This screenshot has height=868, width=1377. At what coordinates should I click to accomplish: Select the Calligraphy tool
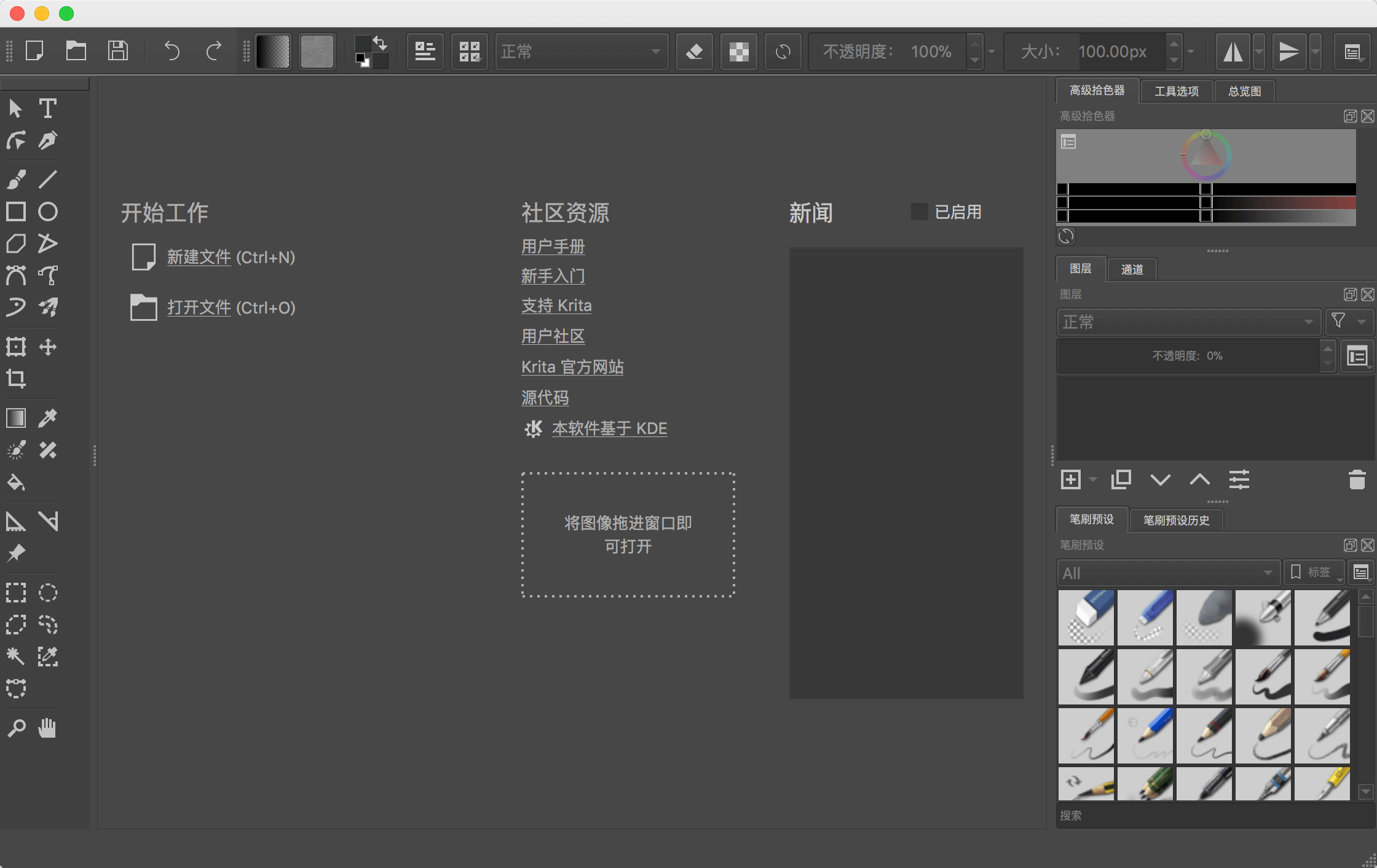click(x=47, y=141)
